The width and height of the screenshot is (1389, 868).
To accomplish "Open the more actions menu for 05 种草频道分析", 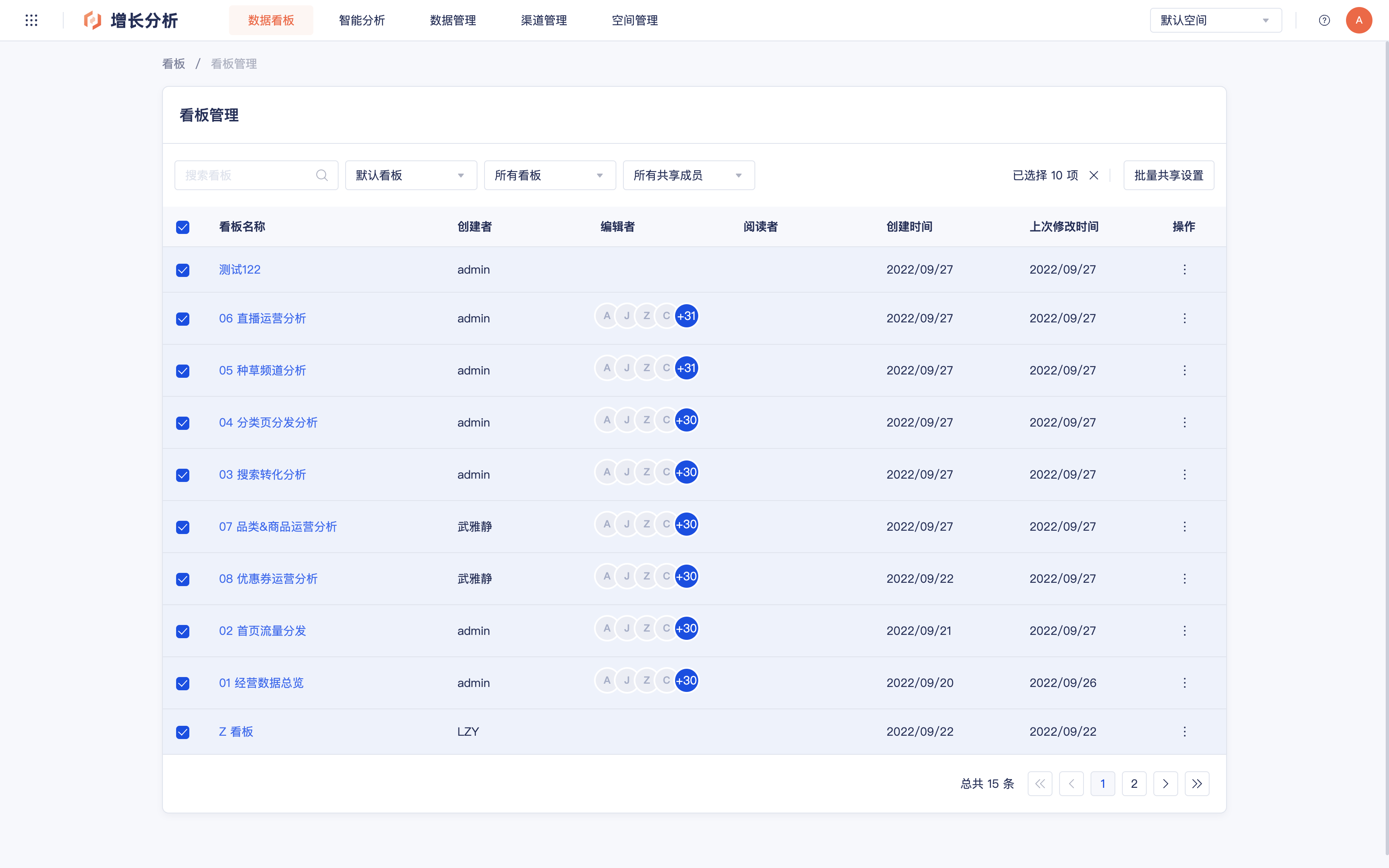I will click(x=1185, y=370).
